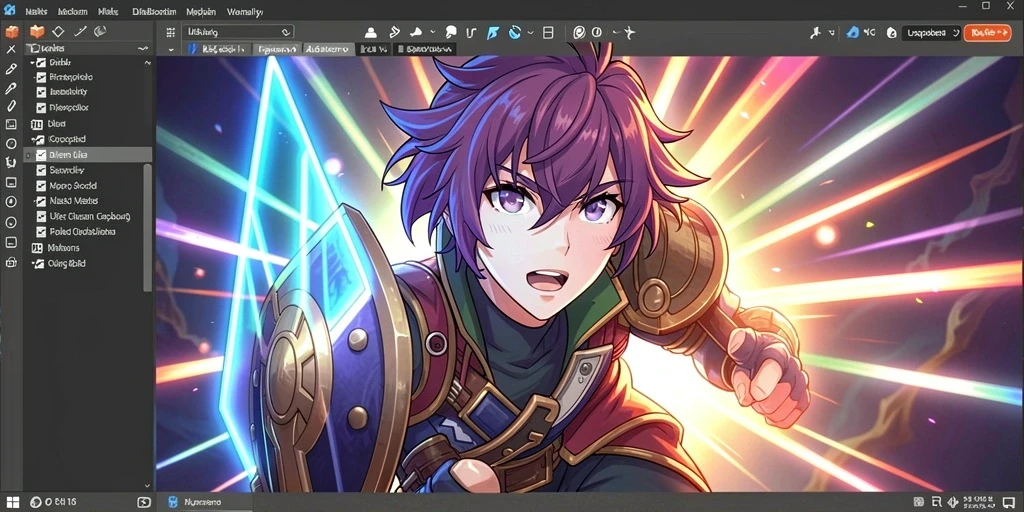Open the dropdown arrow beside the pin icon
1024x512 pixels.
click(x=831, y=32)
